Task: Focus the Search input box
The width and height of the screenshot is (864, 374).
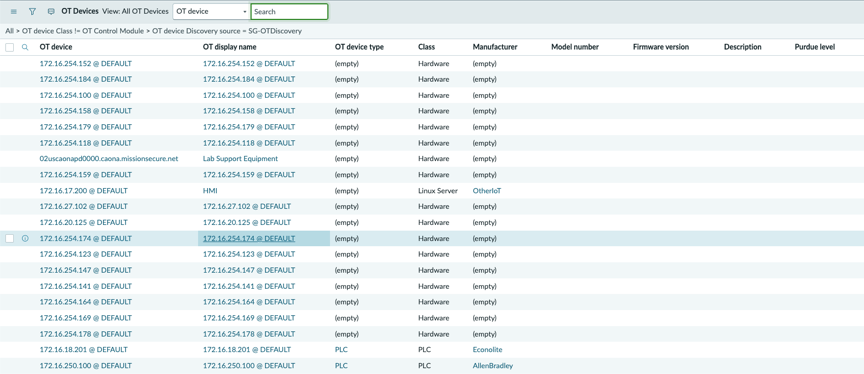Action: point(289,11)
